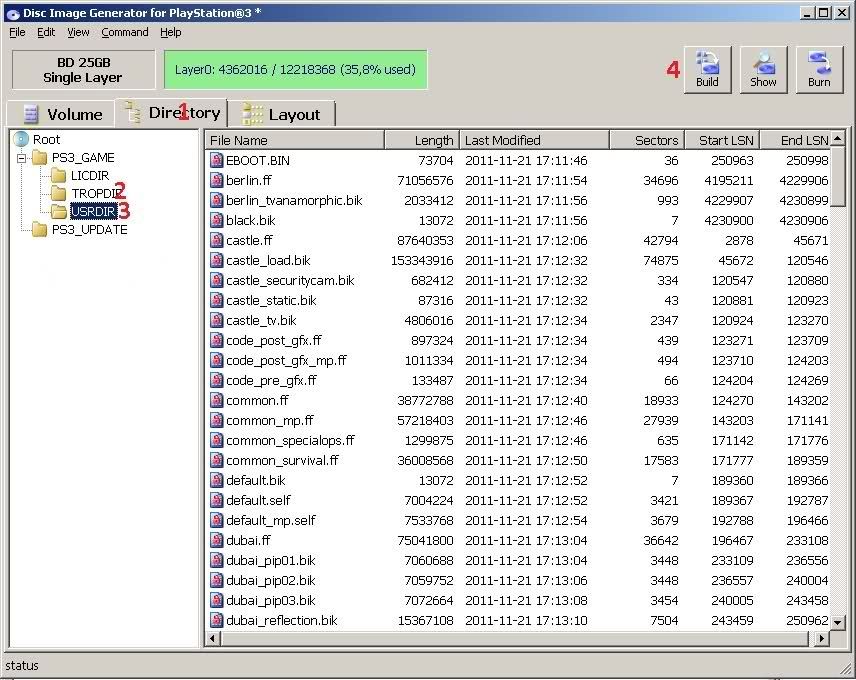Open the File menu
The image size is (856, 680).
coord(17,32)
